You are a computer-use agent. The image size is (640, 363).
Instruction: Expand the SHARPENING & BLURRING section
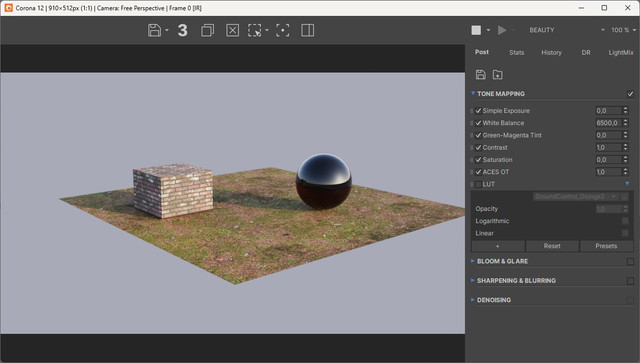[473, 280]
